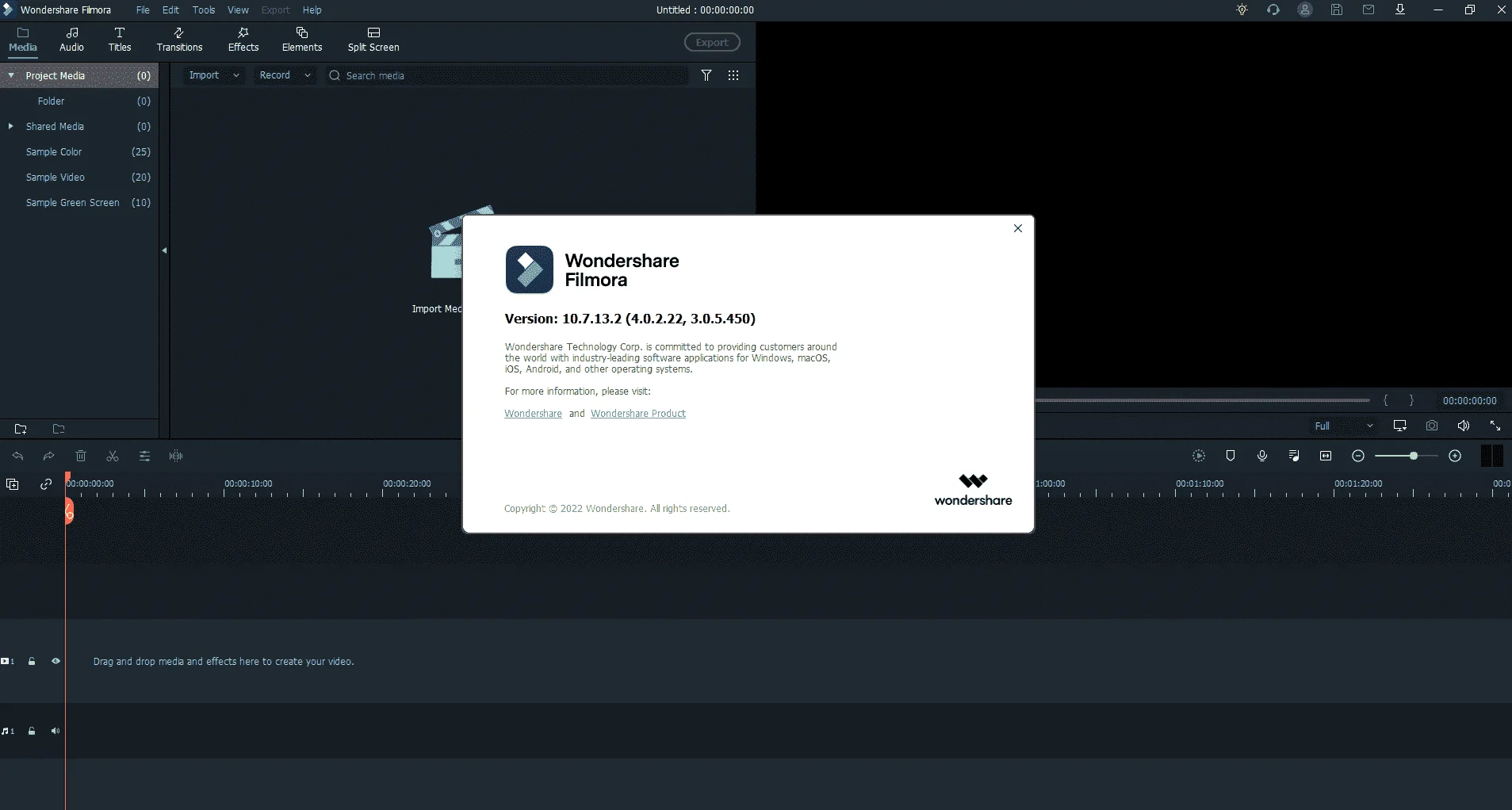Delete folder icon in media panel
The height and width of the screenshot is (810, 1512).
[59, 429]
